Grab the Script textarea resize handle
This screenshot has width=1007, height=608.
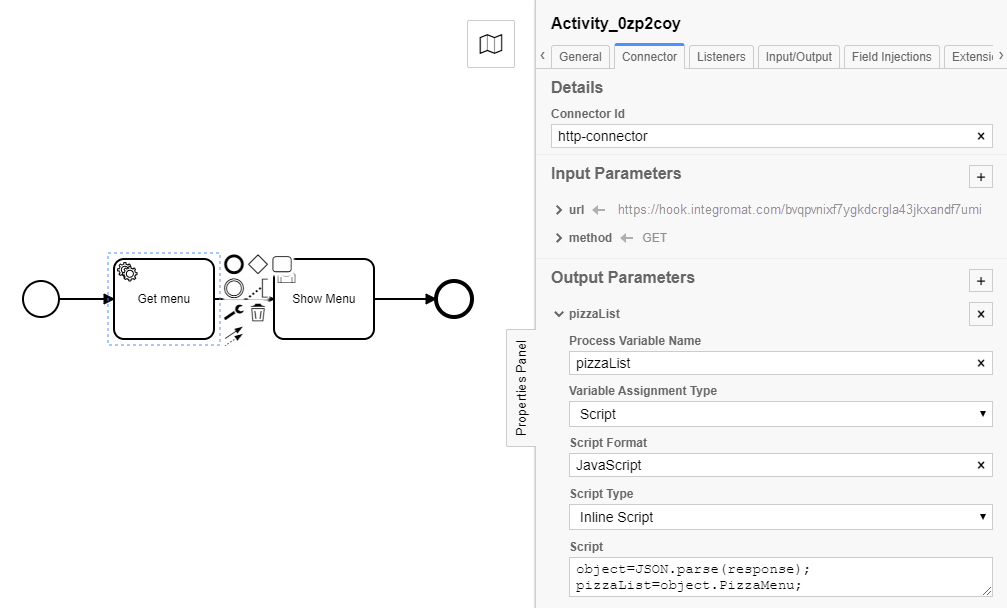tap(986, 591)
